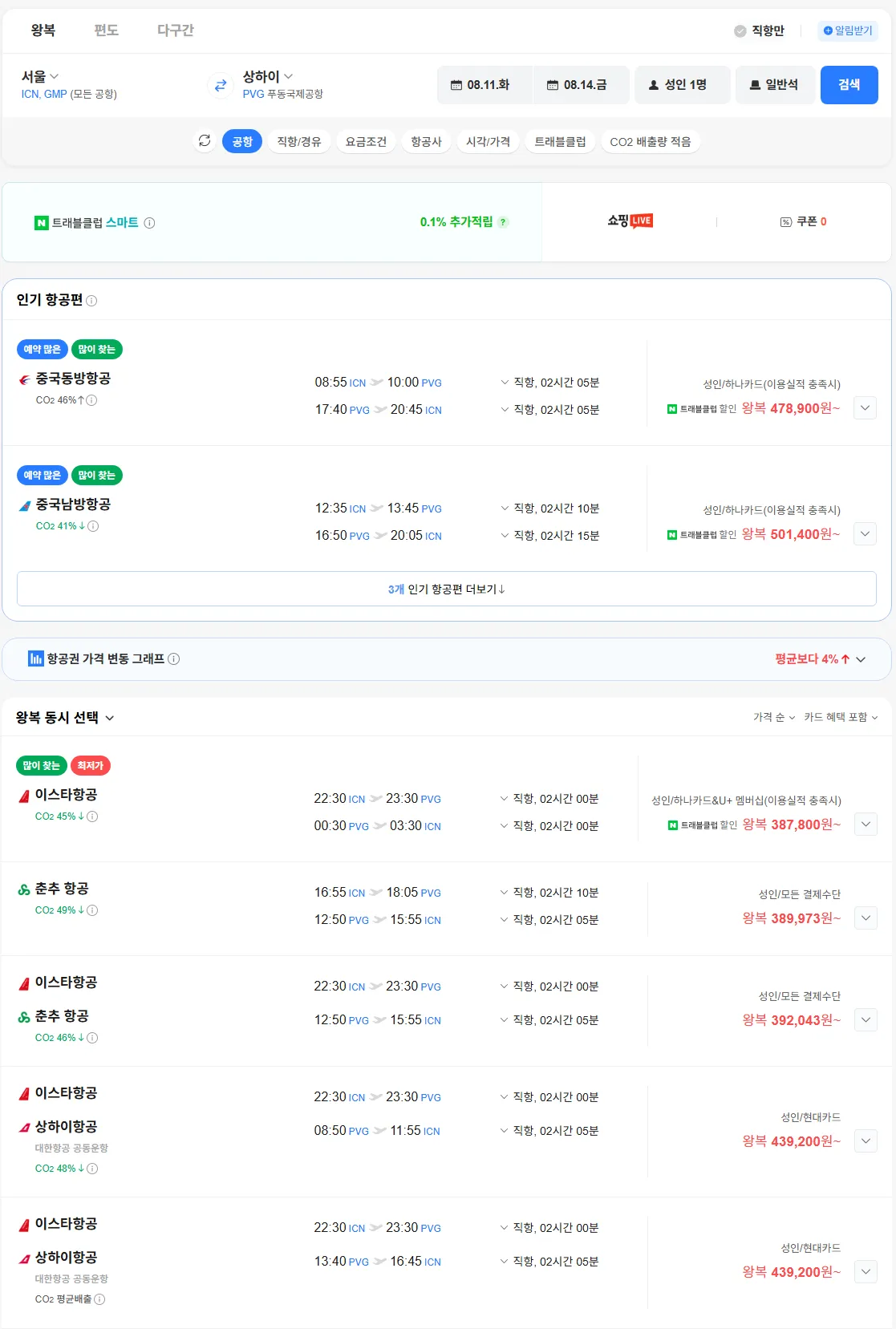This screenshot has height=1329, width=896.
Task: Switch to the 편도 tab
Action: click(x=106, y=30)
